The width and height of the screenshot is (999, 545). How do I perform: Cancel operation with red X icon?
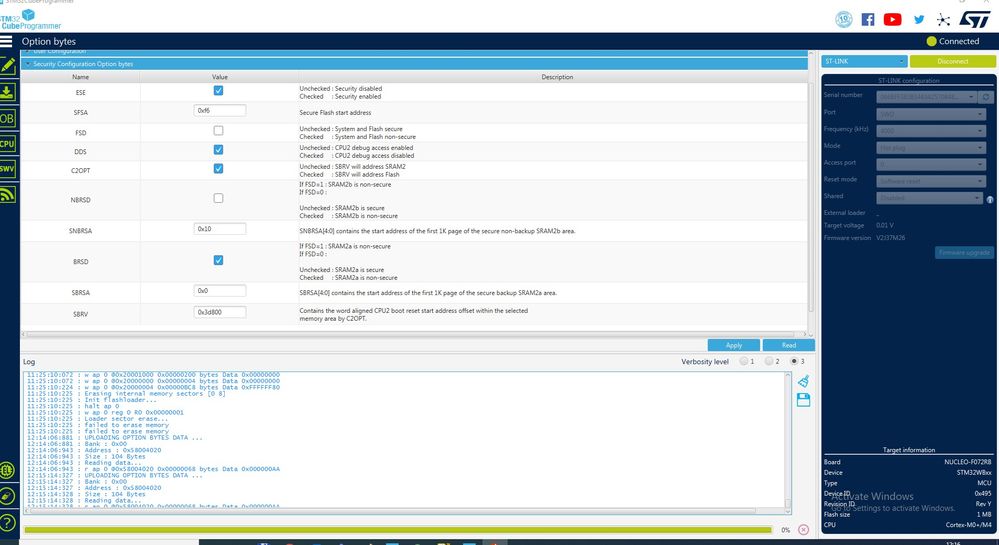click(x=803, y=530)
